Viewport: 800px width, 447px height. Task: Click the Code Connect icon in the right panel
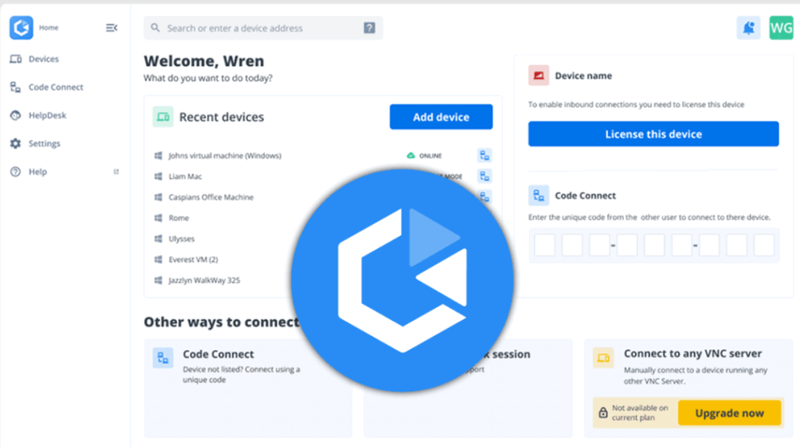coord(538,195)
